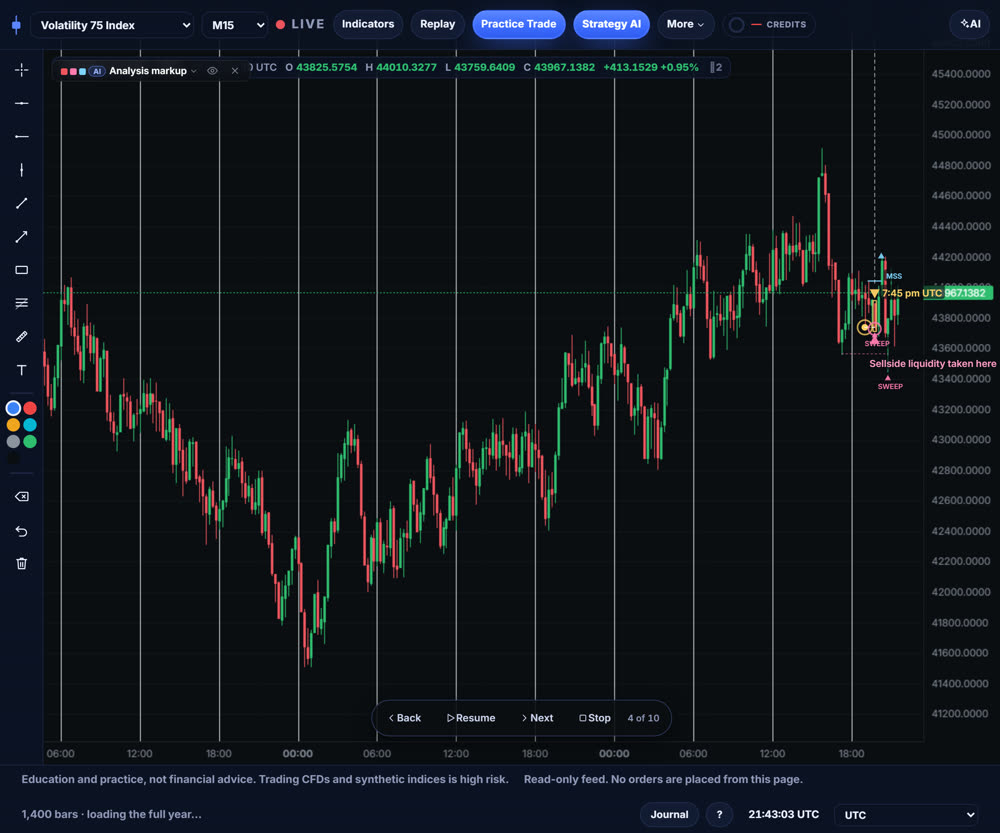Open the Journal
This screenshot has height=833, width=1000.
tap(669, 815)
